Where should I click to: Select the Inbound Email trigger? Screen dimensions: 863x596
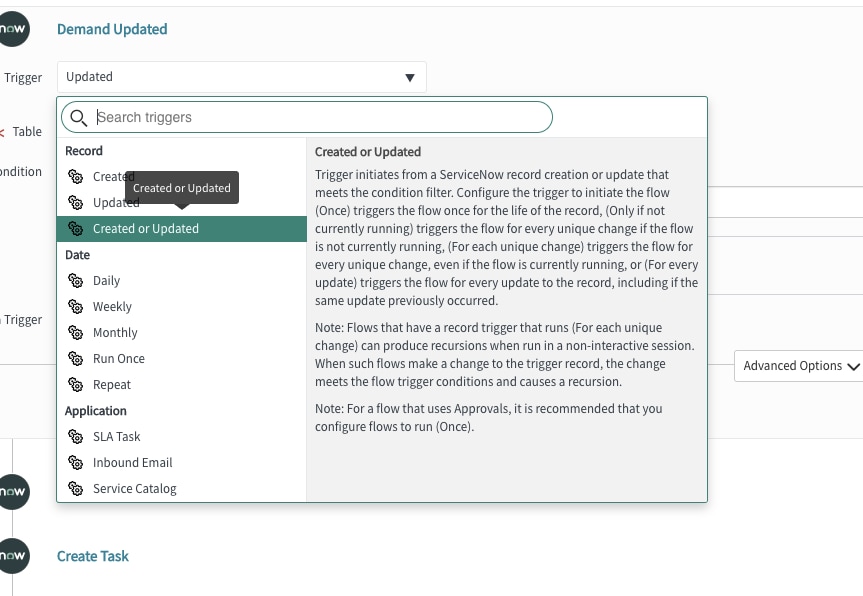(x=182, y=462)
